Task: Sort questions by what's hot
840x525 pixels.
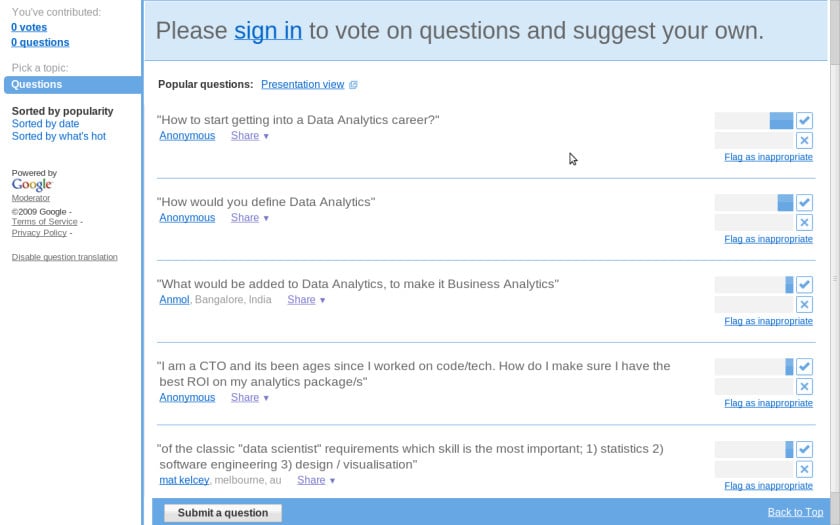Action: pos(58,136)
